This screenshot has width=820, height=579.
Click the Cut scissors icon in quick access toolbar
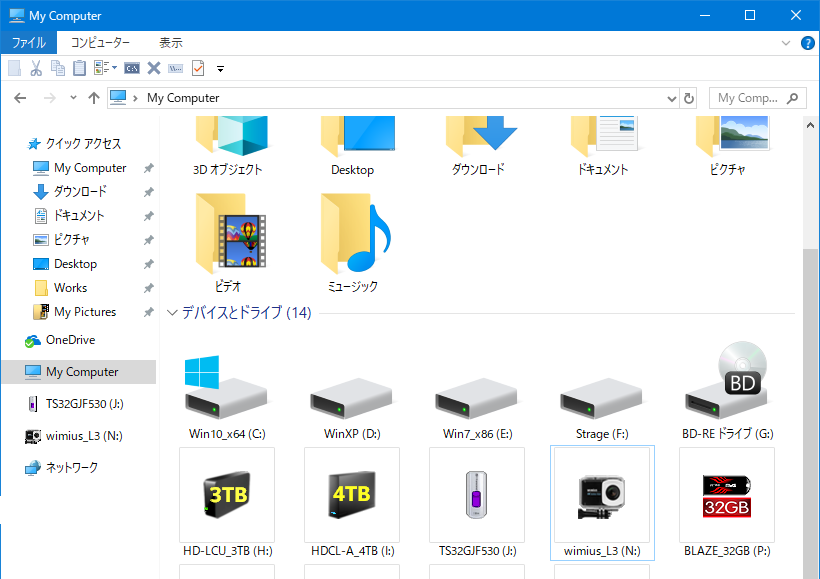pos(36,68)
